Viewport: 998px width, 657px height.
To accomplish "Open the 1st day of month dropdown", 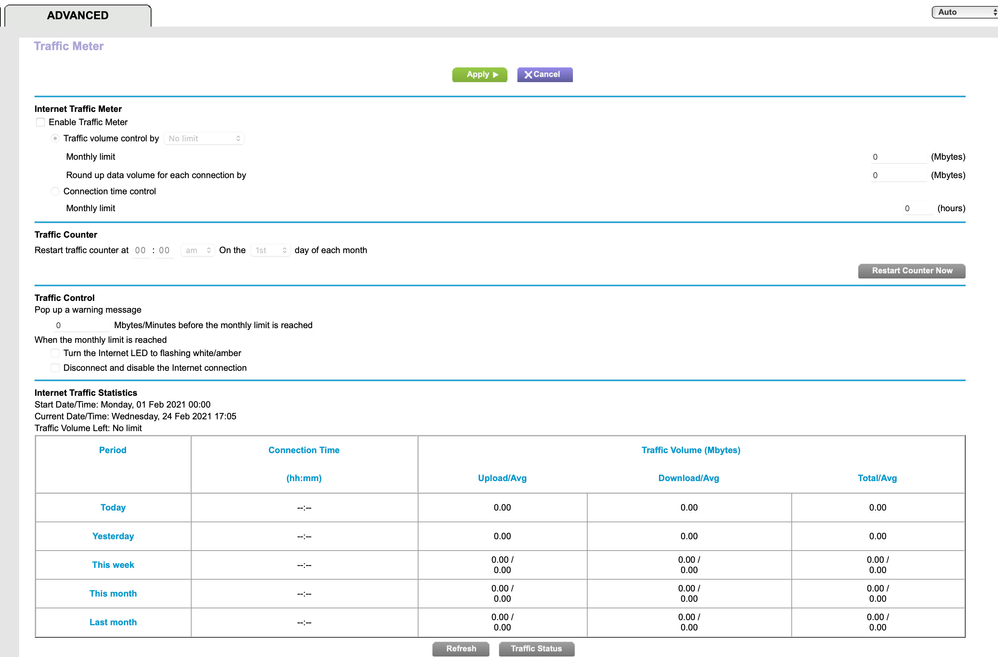I will 270,250.
